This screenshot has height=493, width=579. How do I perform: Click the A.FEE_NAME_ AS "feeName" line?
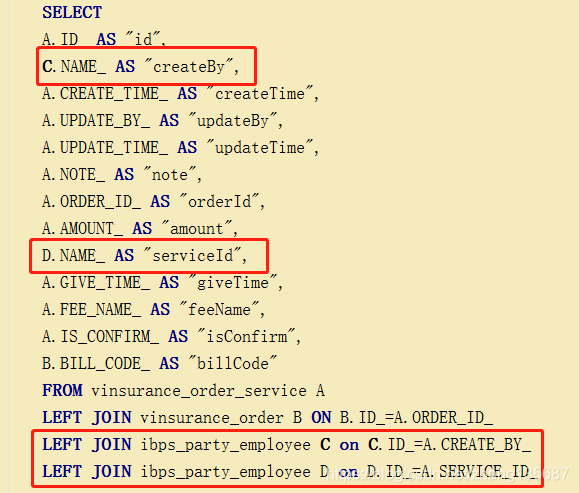(154, 309)
